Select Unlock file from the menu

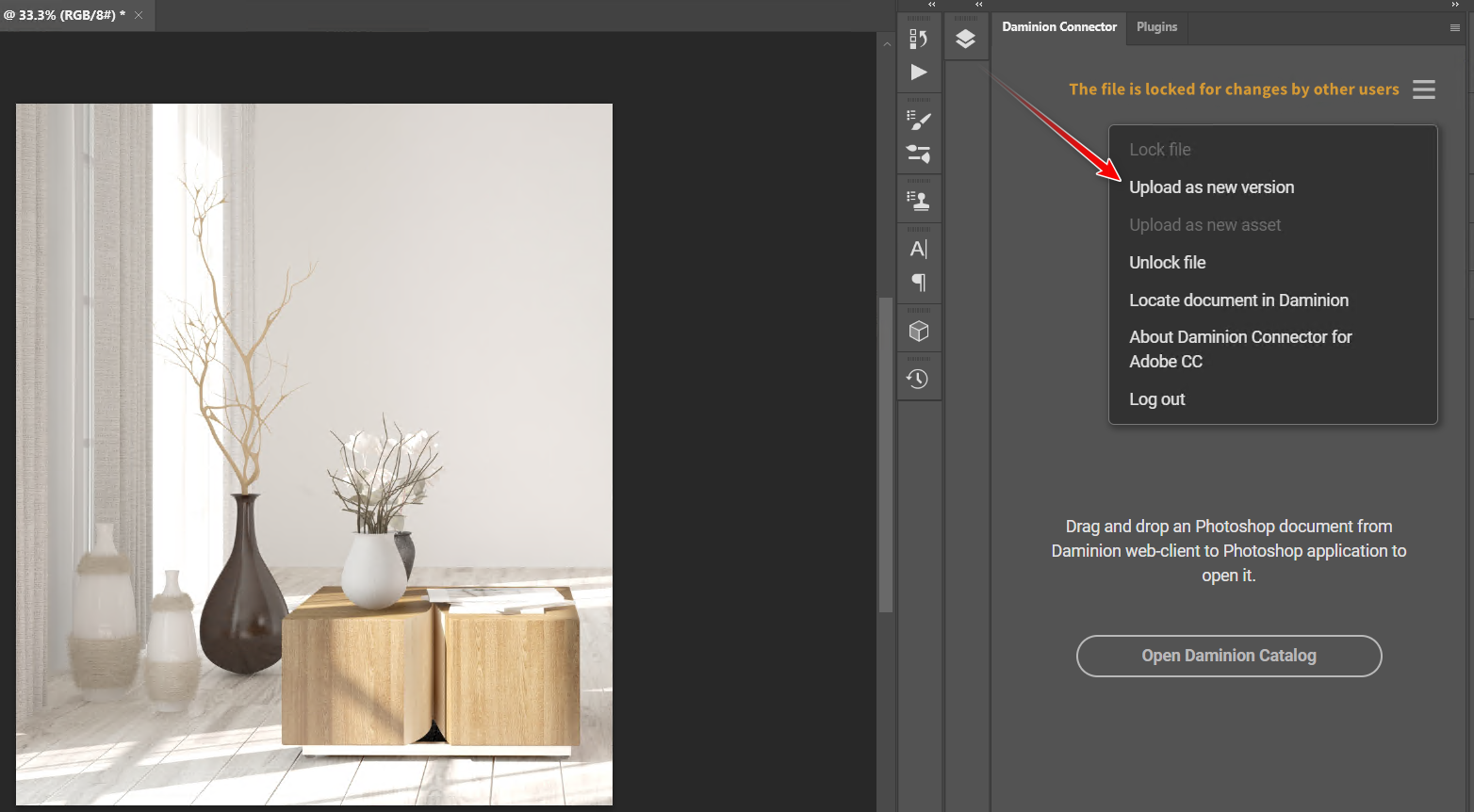[x=1167, y=263]
